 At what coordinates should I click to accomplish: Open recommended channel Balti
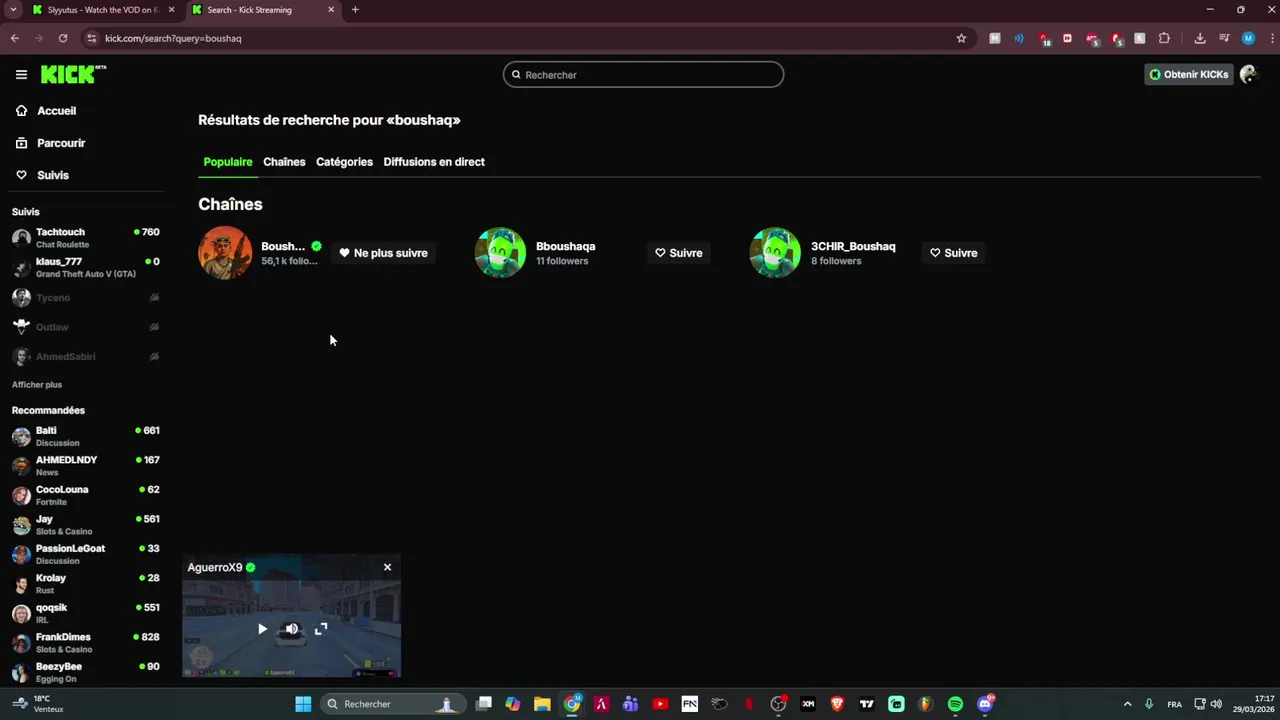(x=85, y=436)
